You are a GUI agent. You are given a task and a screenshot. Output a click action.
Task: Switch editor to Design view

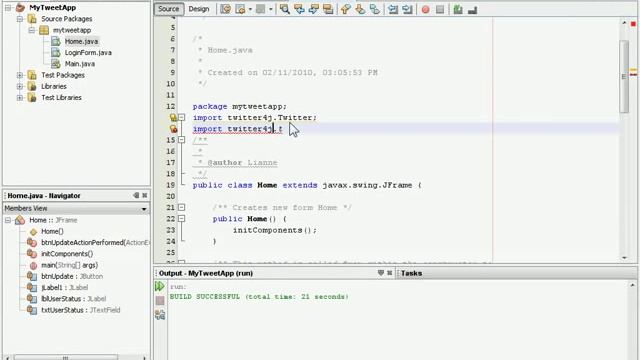pyautogui.click(x=199, y=9)
